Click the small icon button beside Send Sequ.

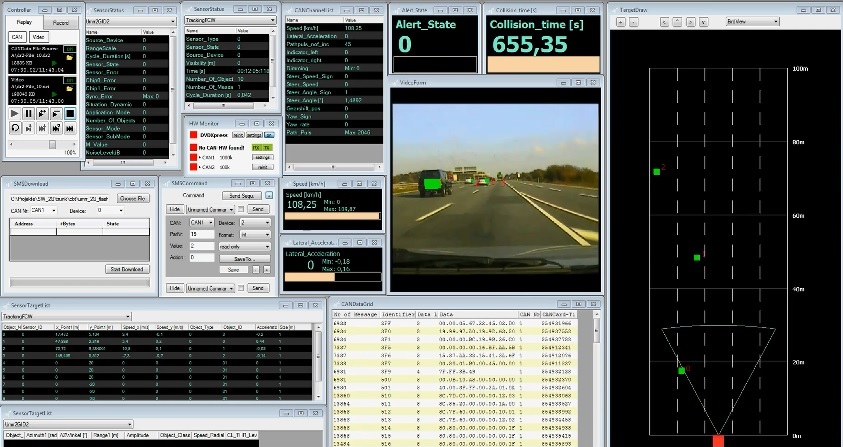269,196
